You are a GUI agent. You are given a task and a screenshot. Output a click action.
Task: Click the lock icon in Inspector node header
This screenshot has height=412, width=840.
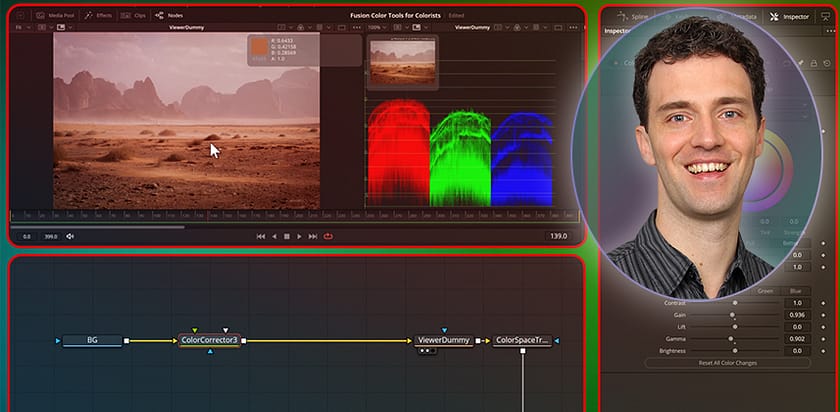813,63
